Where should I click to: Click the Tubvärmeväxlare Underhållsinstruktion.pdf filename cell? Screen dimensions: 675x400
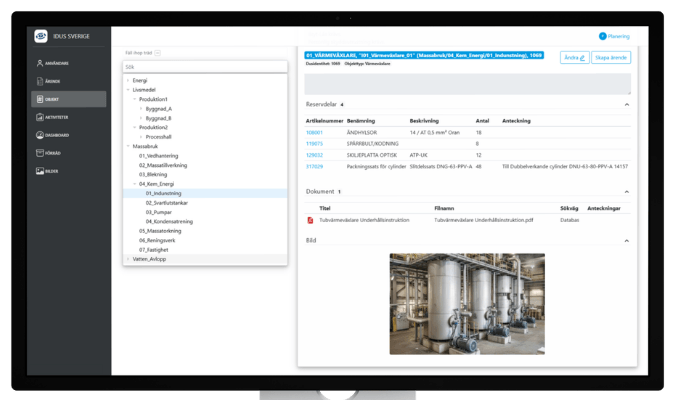pos(483,220)
